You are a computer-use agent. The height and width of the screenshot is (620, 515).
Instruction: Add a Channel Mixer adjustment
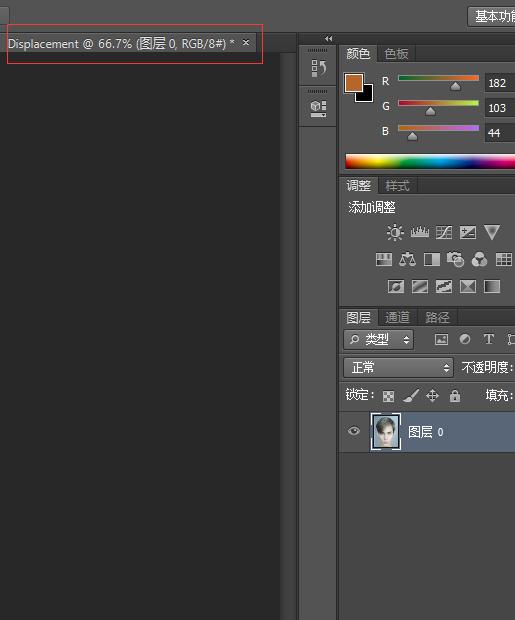(479, 259)
